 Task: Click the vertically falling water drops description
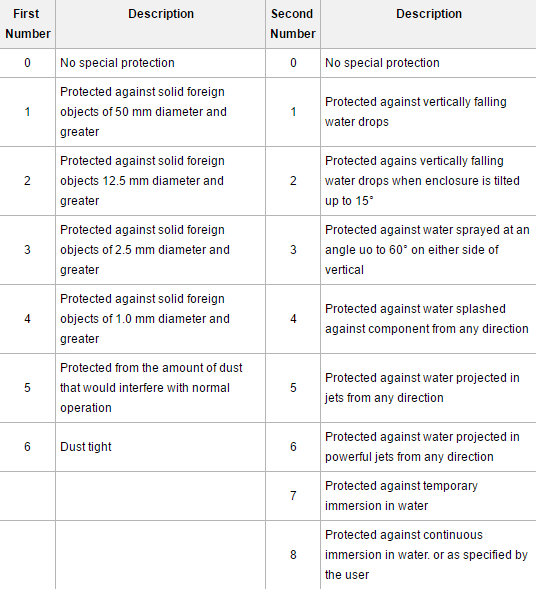coord(416,112)
